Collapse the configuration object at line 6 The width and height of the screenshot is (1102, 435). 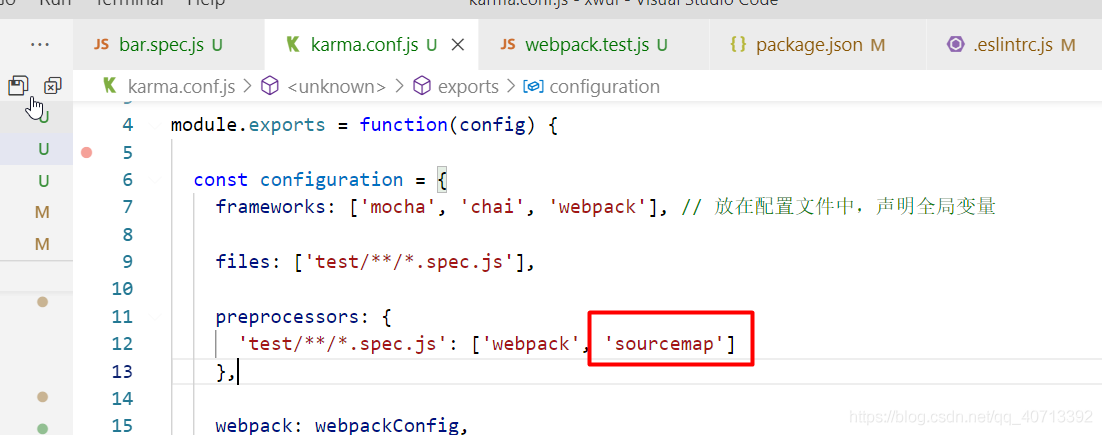pyautogui.click(x=155, y=180)
